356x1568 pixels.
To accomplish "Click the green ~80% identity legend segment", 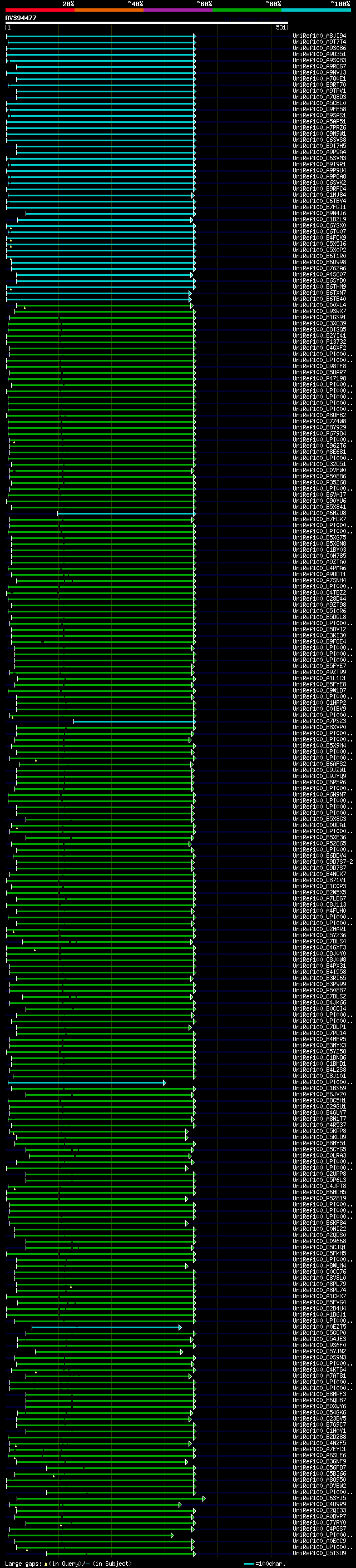I will 247,10.
